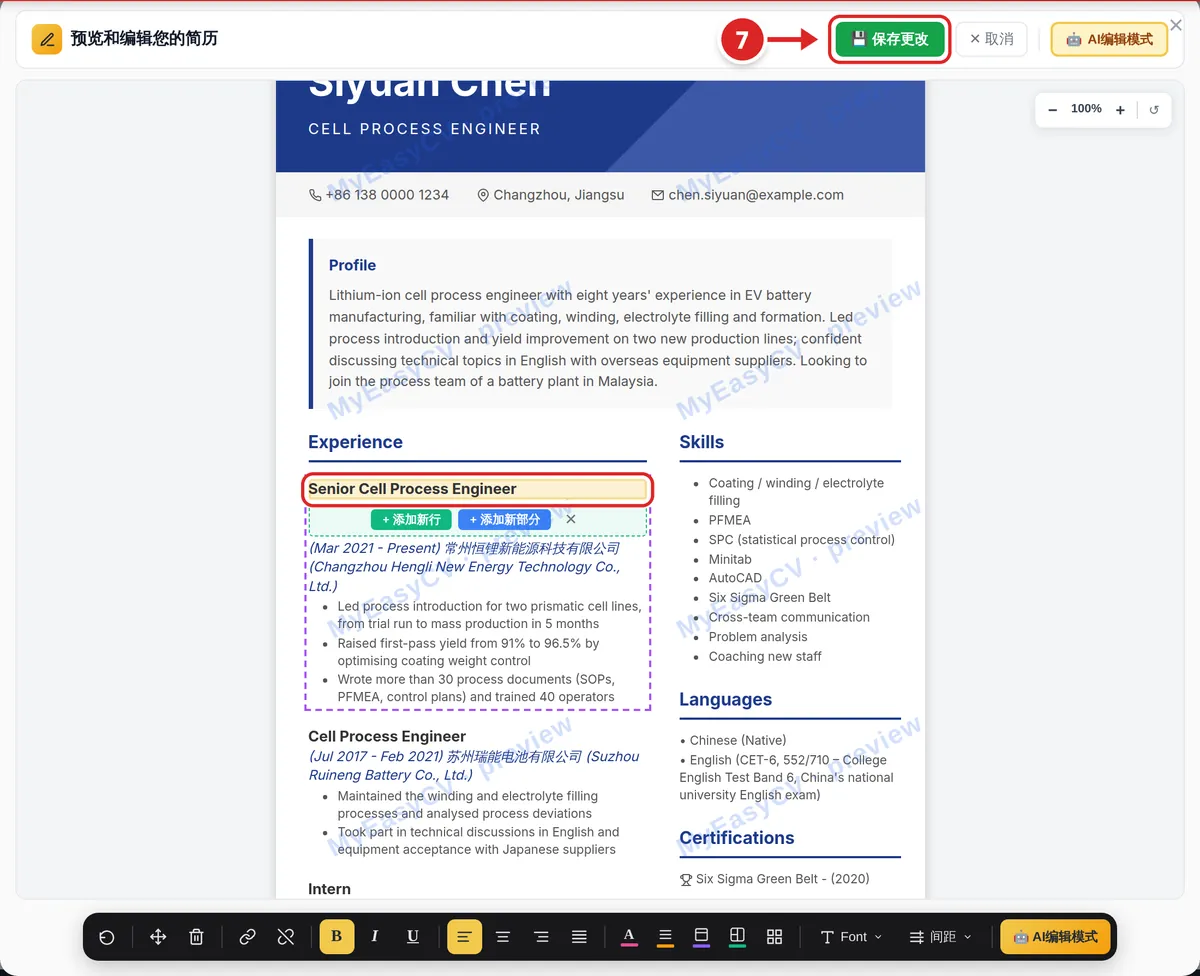Open the text color picker (A)
This screenshot has height=976, width=1200.
629,937
